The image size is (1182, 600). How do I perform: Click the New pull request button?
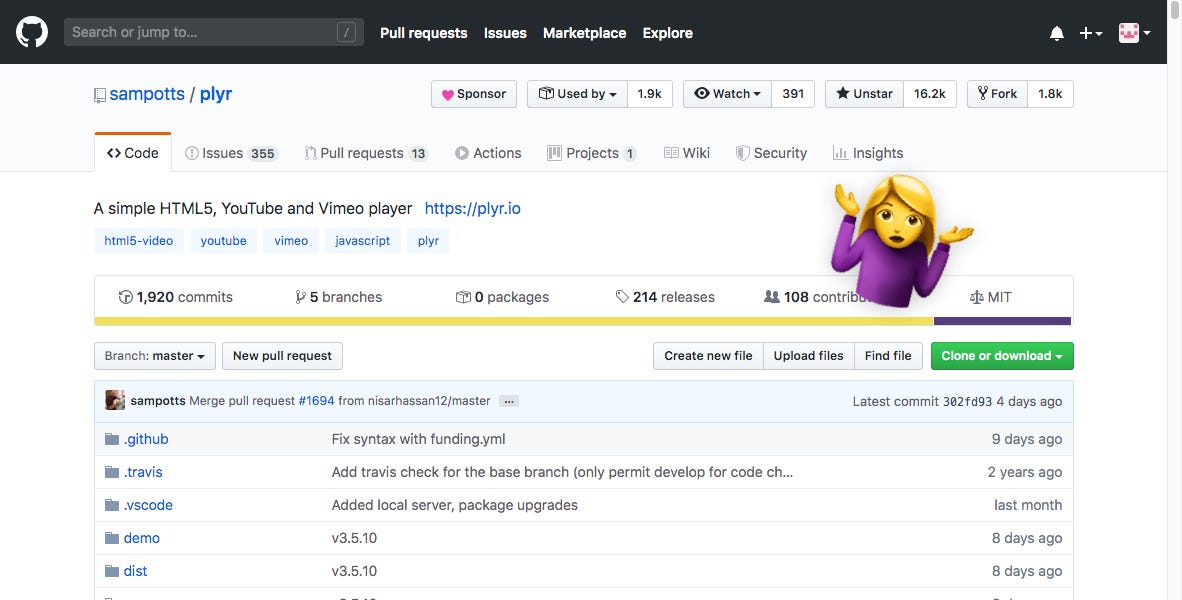pos(282,355)
